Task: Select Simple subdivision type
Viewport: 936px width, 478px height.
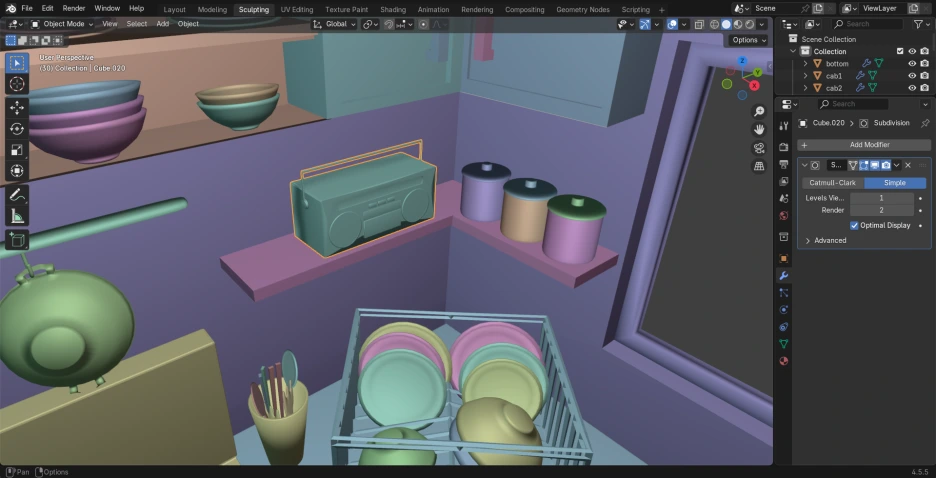Action: click(x=894, y=183)
